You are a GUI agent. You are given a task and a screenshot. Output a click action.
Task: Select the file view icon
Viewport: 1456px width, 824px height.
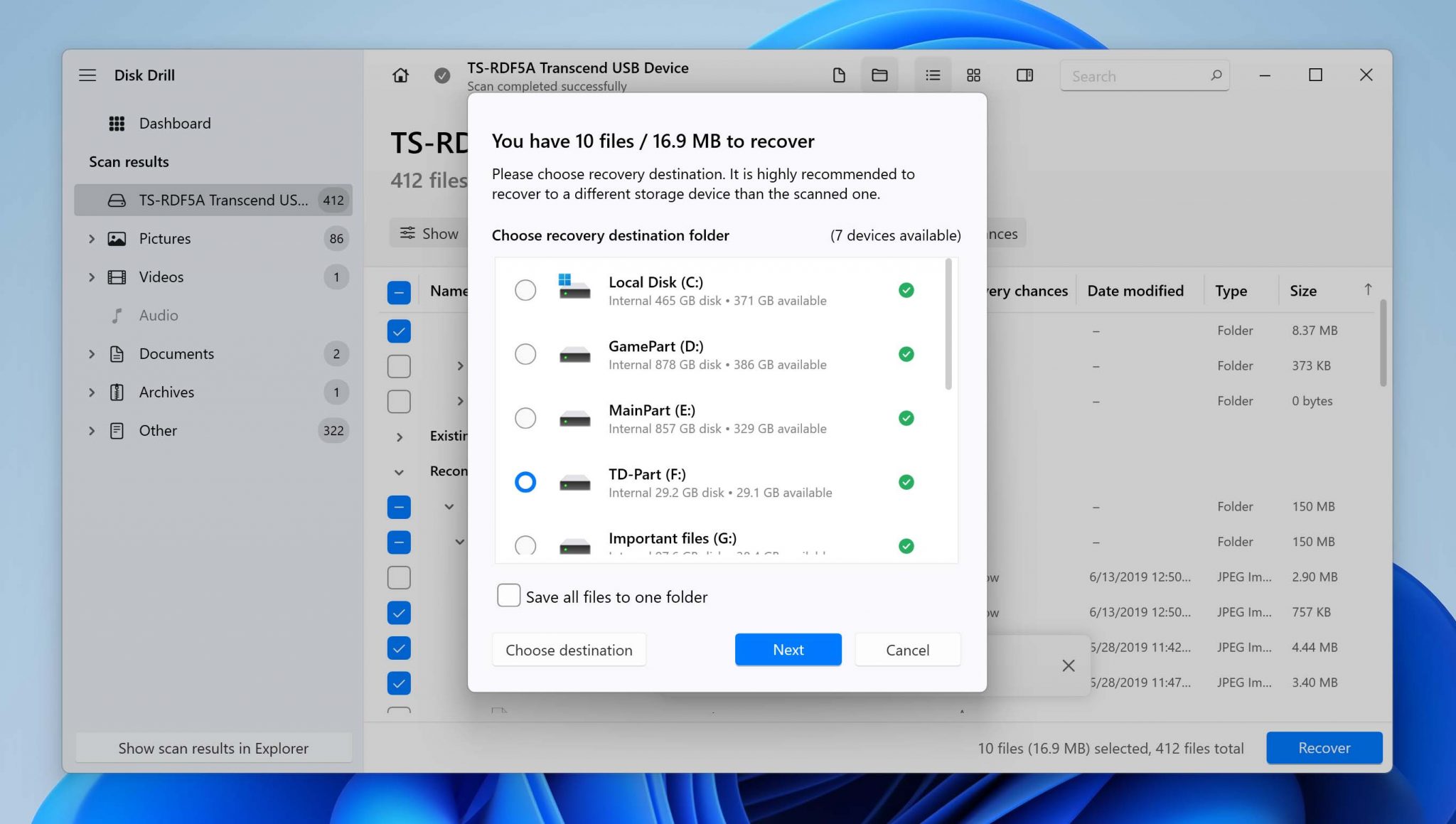coord(839,75)
